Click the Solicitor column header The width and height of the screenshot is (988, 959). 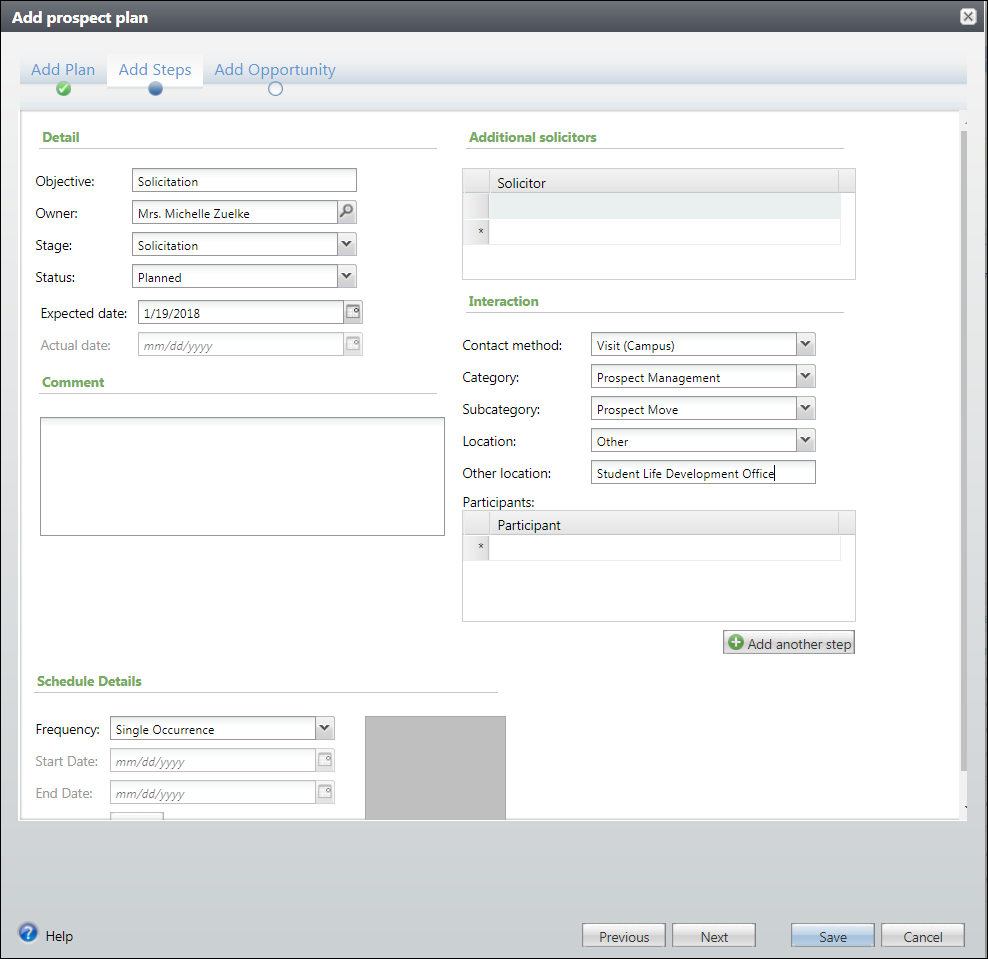tap(664, 182)
